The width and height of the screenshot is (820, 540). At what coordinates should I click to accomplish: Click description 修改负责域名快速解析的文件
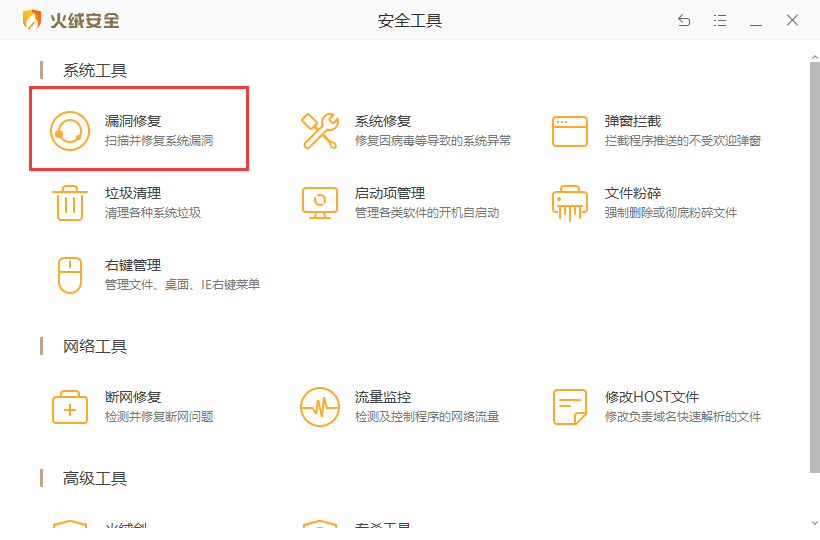pos(683,417)
